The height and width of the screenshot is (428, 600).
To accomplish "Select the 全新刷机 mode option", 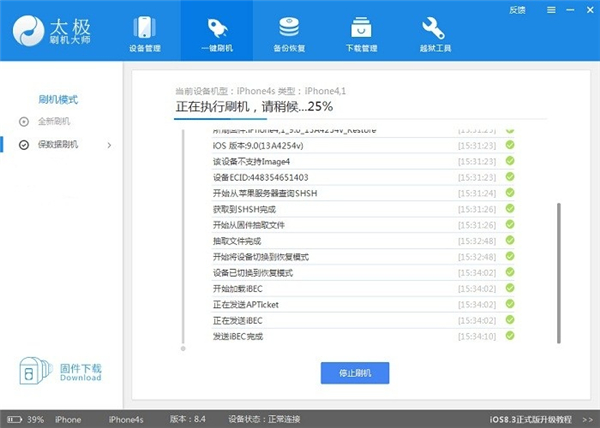I will click(58, 122).
